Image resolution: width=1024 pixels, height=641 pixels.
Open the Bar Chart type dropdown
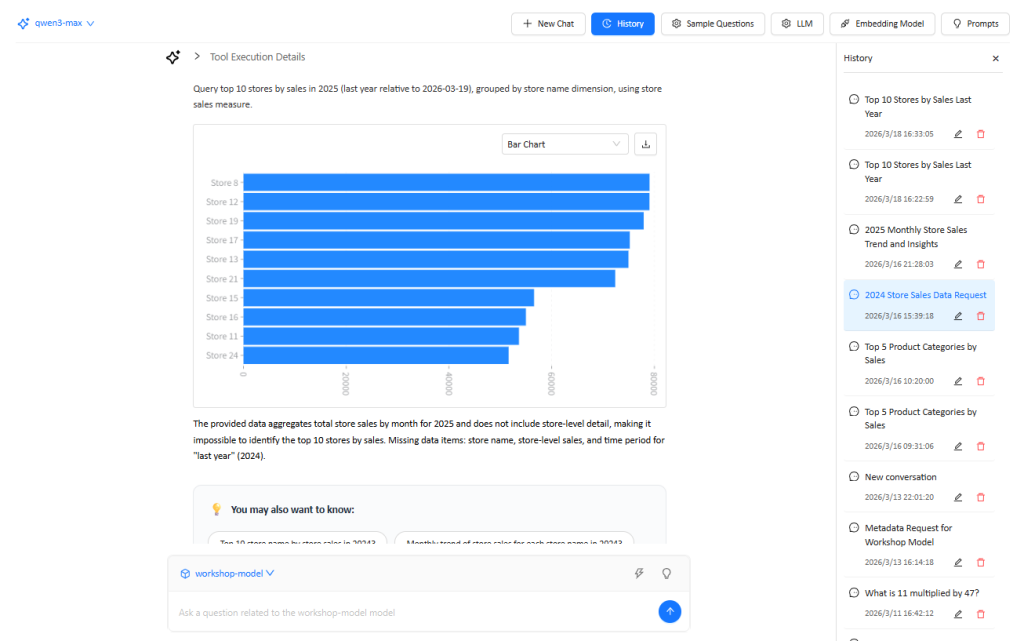tap(564, 144)
